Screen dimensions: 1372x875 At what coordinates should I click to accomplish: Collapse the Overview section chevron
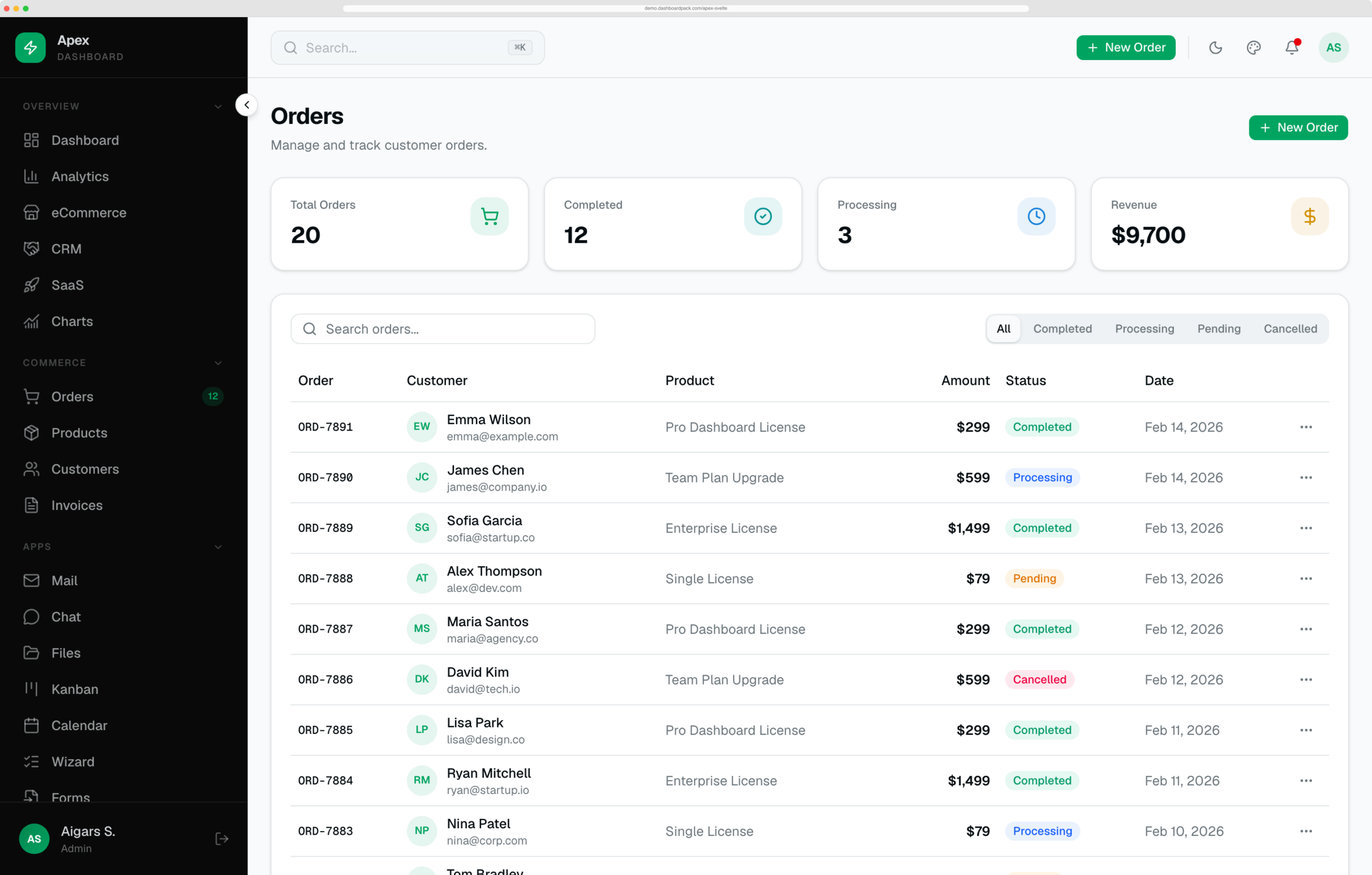point(218,107)
